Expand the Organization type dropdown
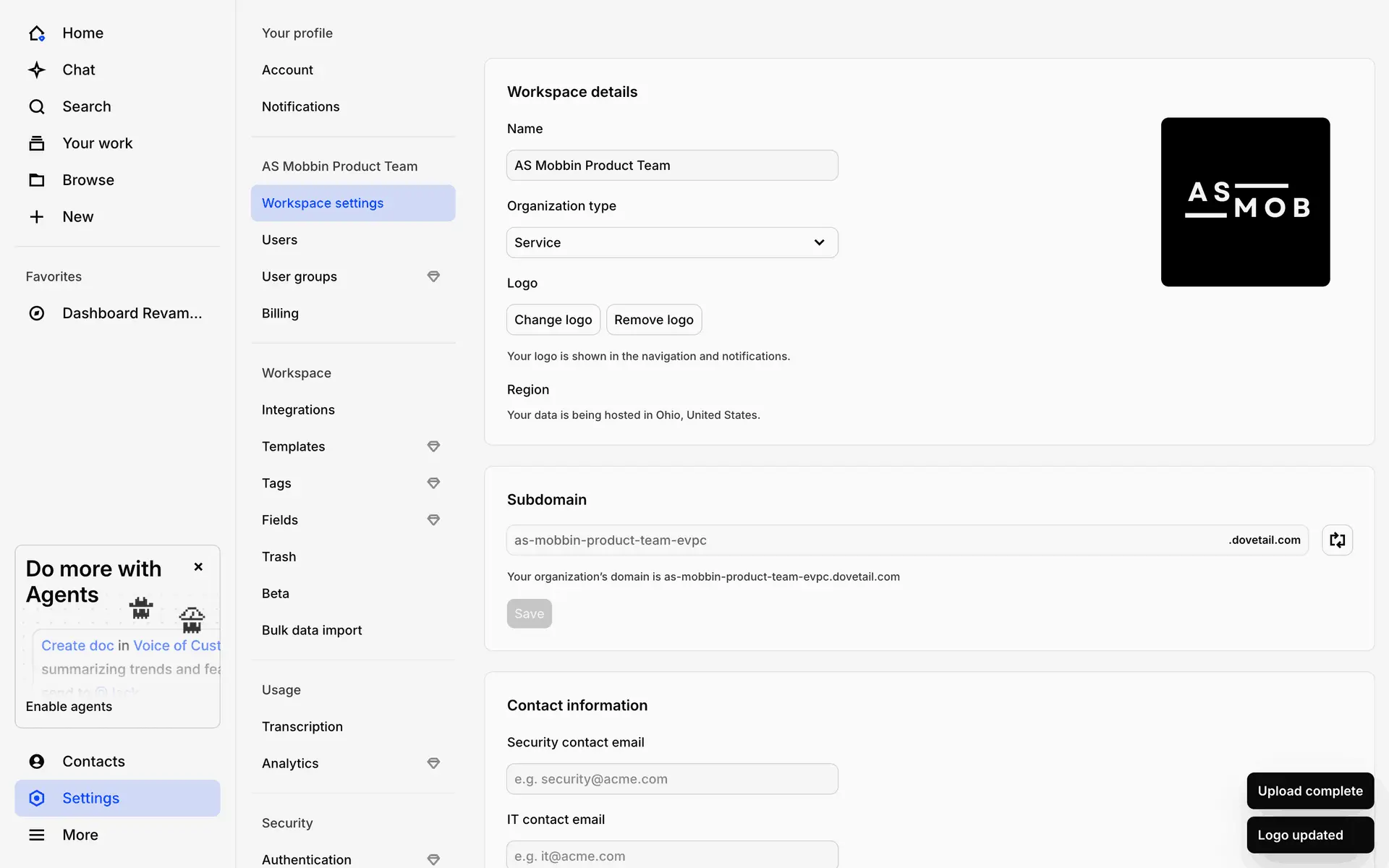 pyautogui.click(x=672, y=242)
